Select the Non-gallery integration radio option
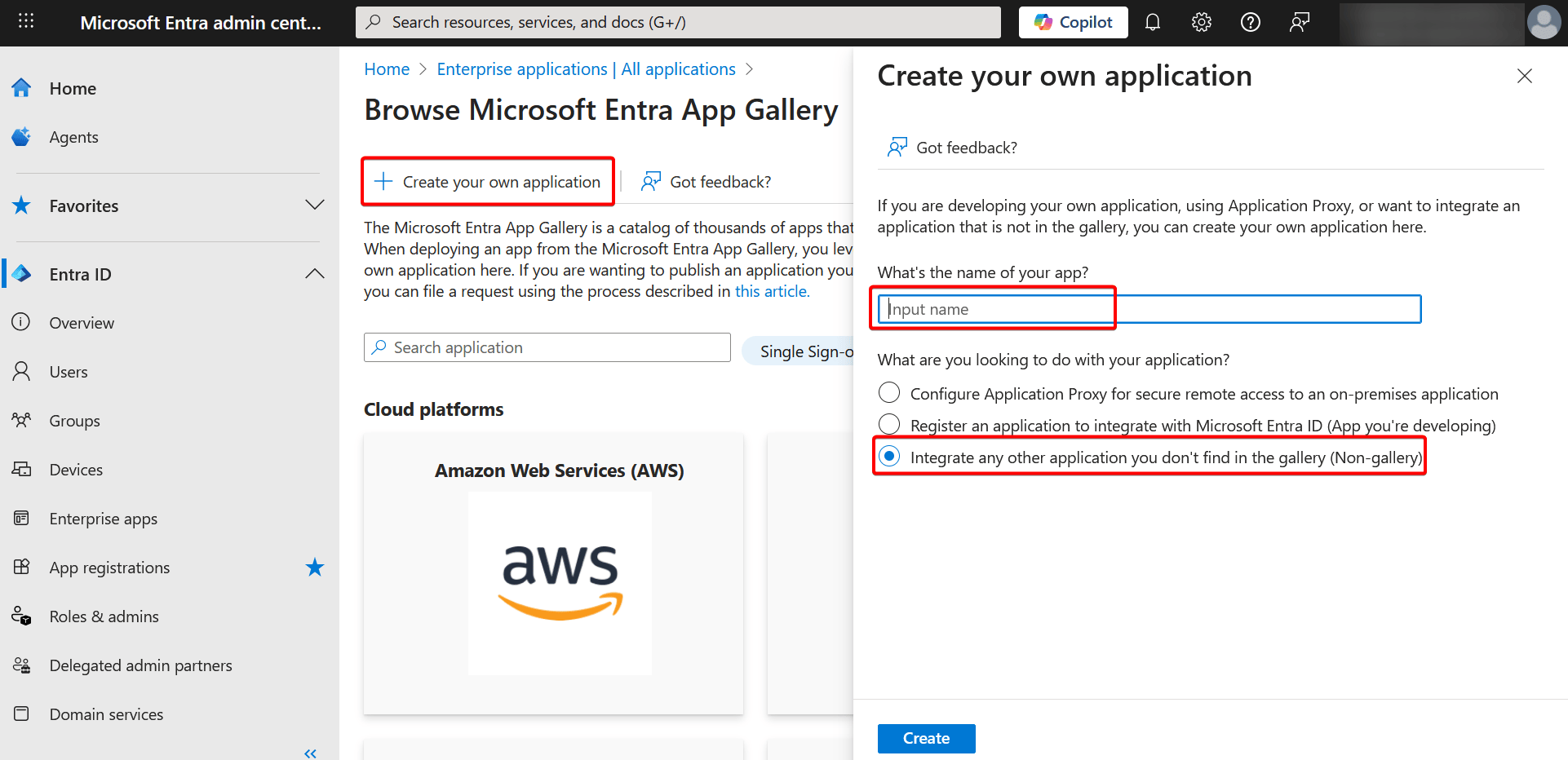Viewport: 1568px width, 760px height. click(889, 457)
